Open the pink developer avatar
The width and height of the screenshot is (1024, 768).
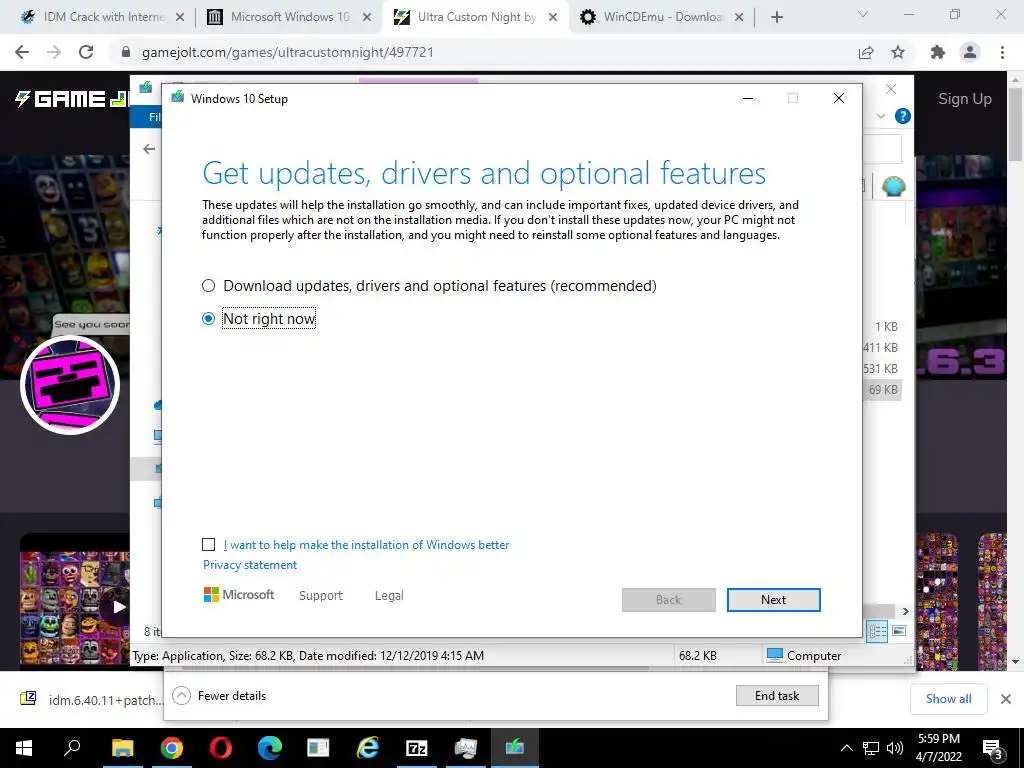[x=70, y=385]
